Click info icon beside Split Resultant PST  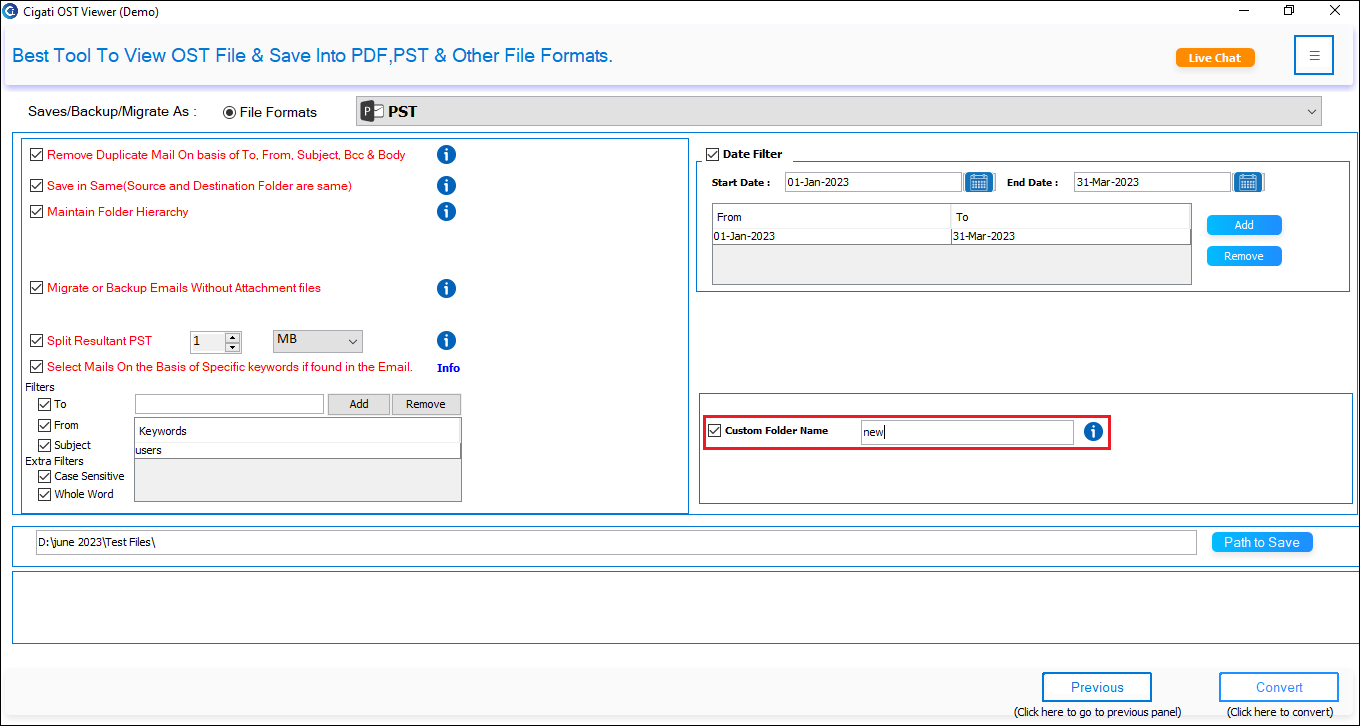446,341
